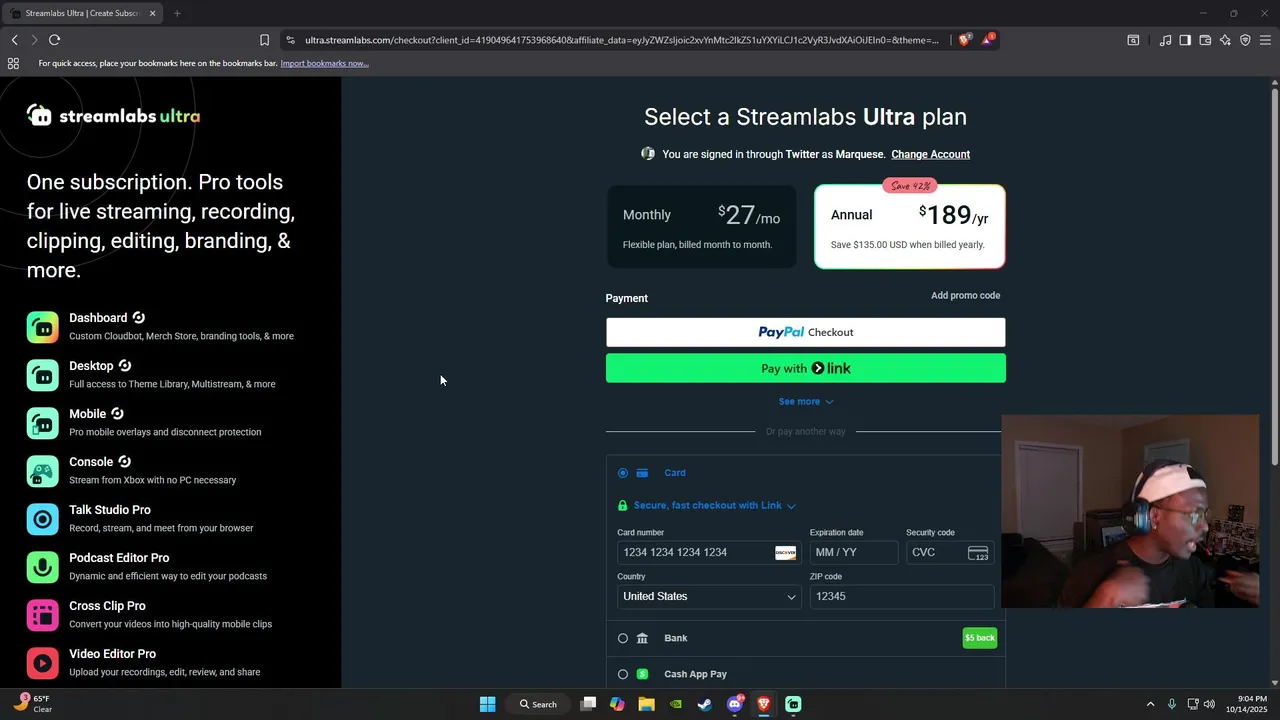Click the Talk Studio Pro icon

[42, 519]
